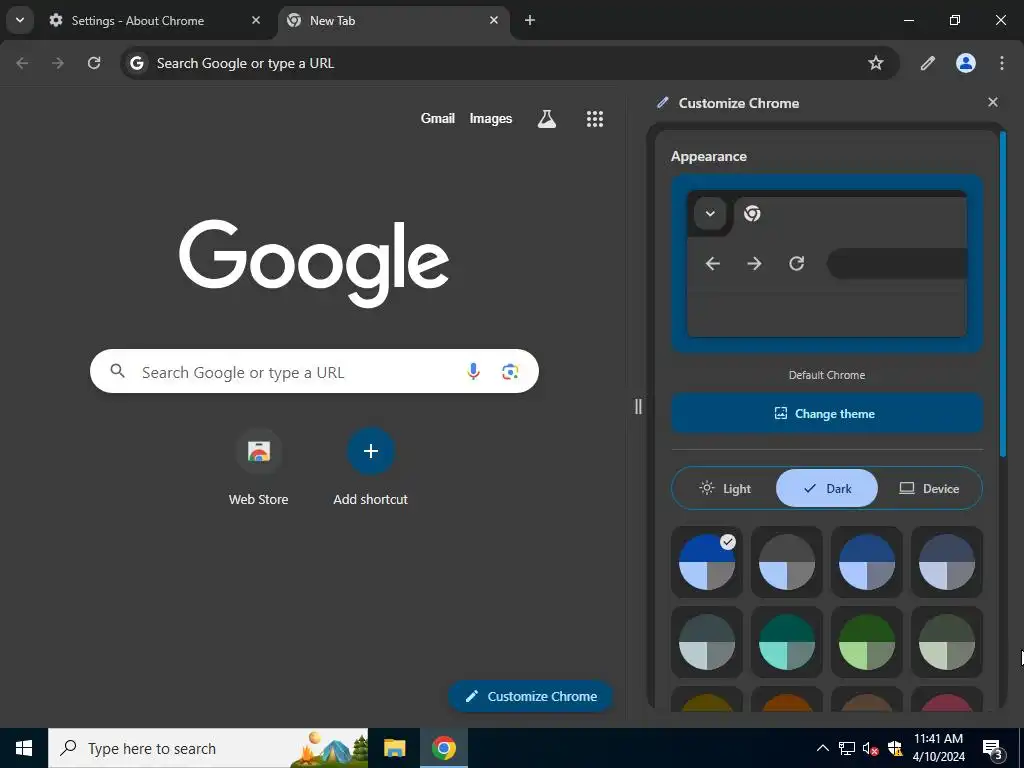This screenshot has height=768, width=1024.
Task: Pick the sage grey-green color swatch
Action: point(947,642)
